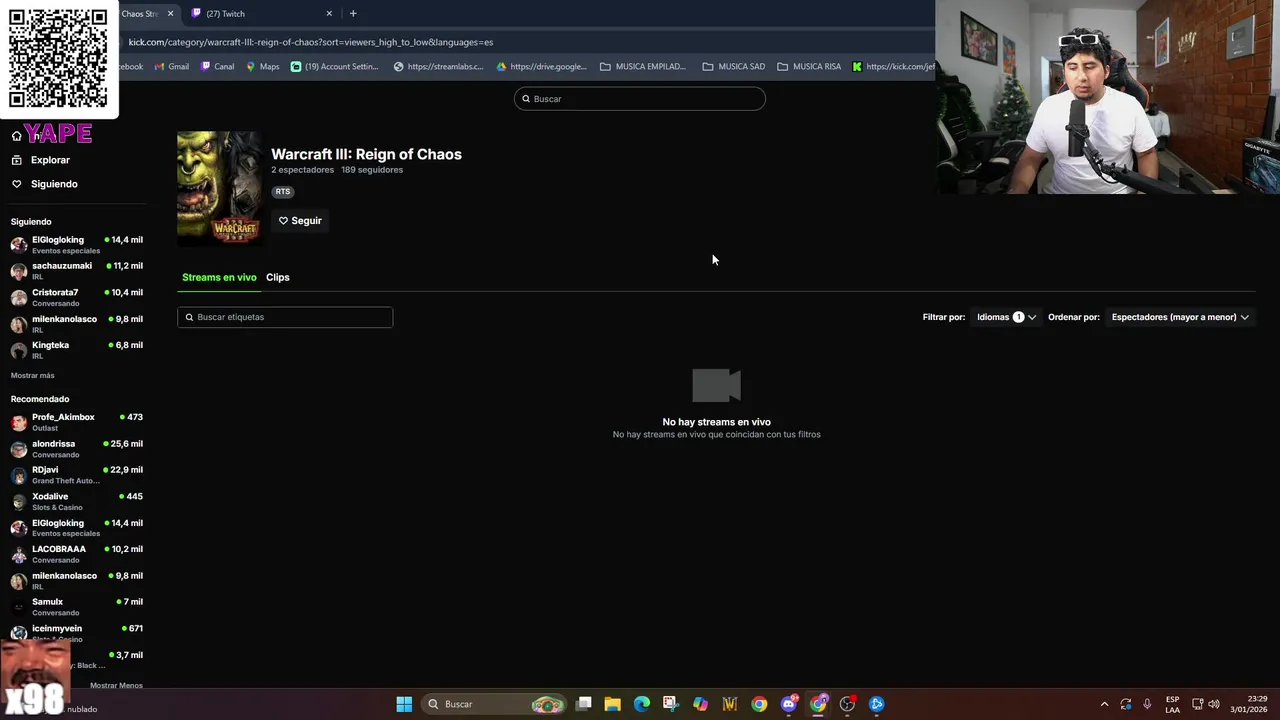The image size is (1280, 720).
Task: Click the browser address bar URL
Action: point(311,42)
